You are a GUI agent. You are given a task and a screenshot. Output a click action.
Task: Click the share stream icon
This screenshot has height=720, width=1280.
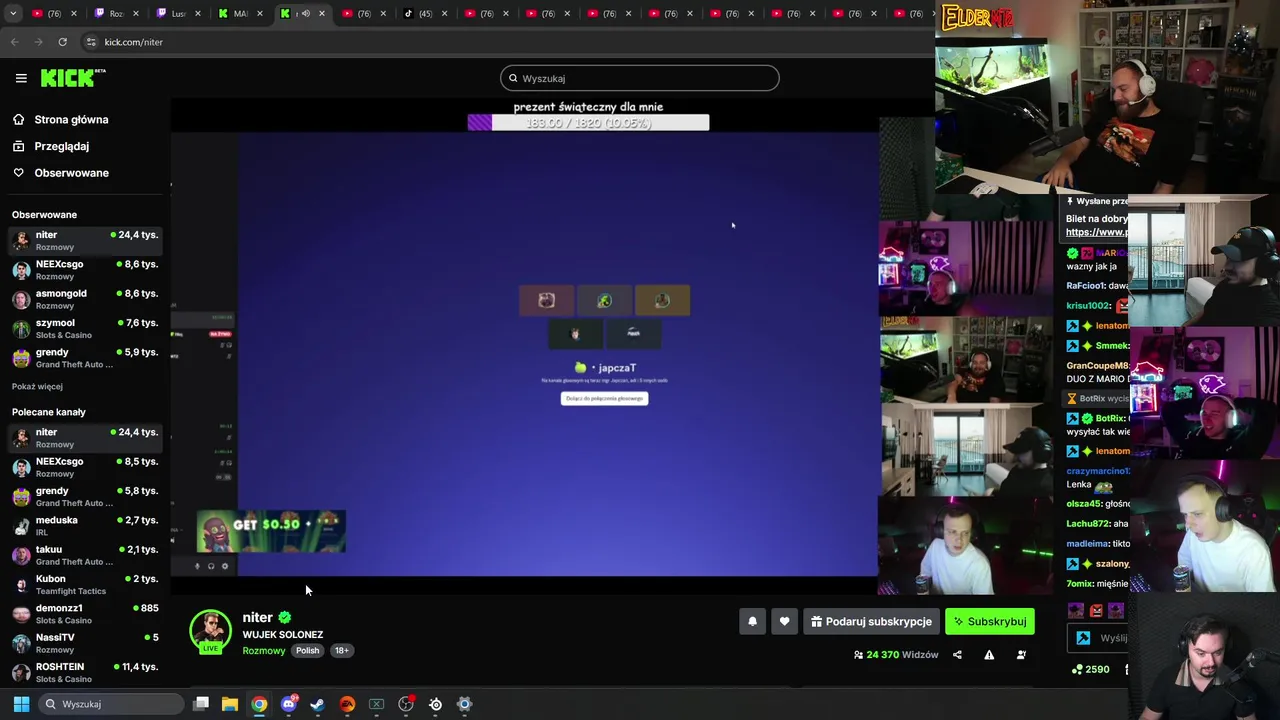957,655
